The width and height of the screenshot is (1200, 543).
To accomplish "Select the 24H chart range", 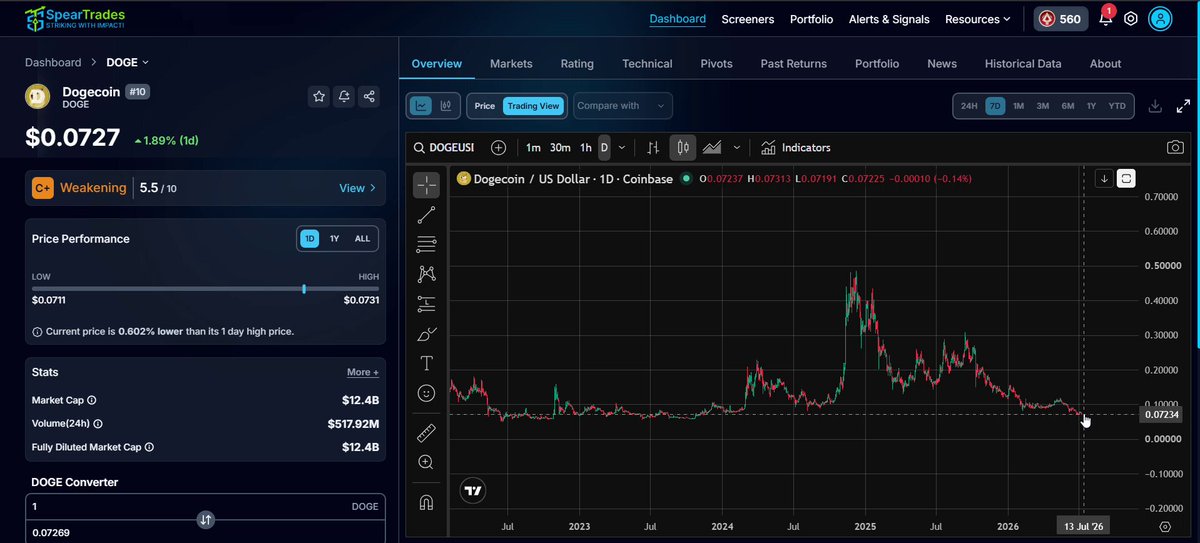I will coord(969,106).
